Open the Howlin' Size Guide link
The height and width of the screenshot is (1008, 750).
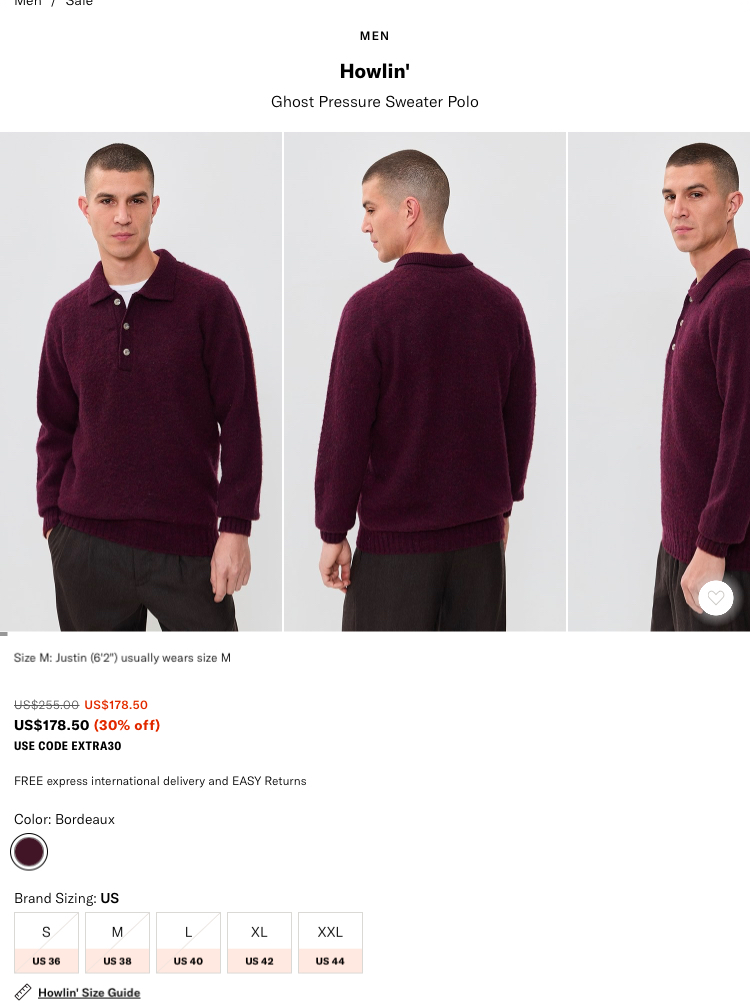(89, 993)
